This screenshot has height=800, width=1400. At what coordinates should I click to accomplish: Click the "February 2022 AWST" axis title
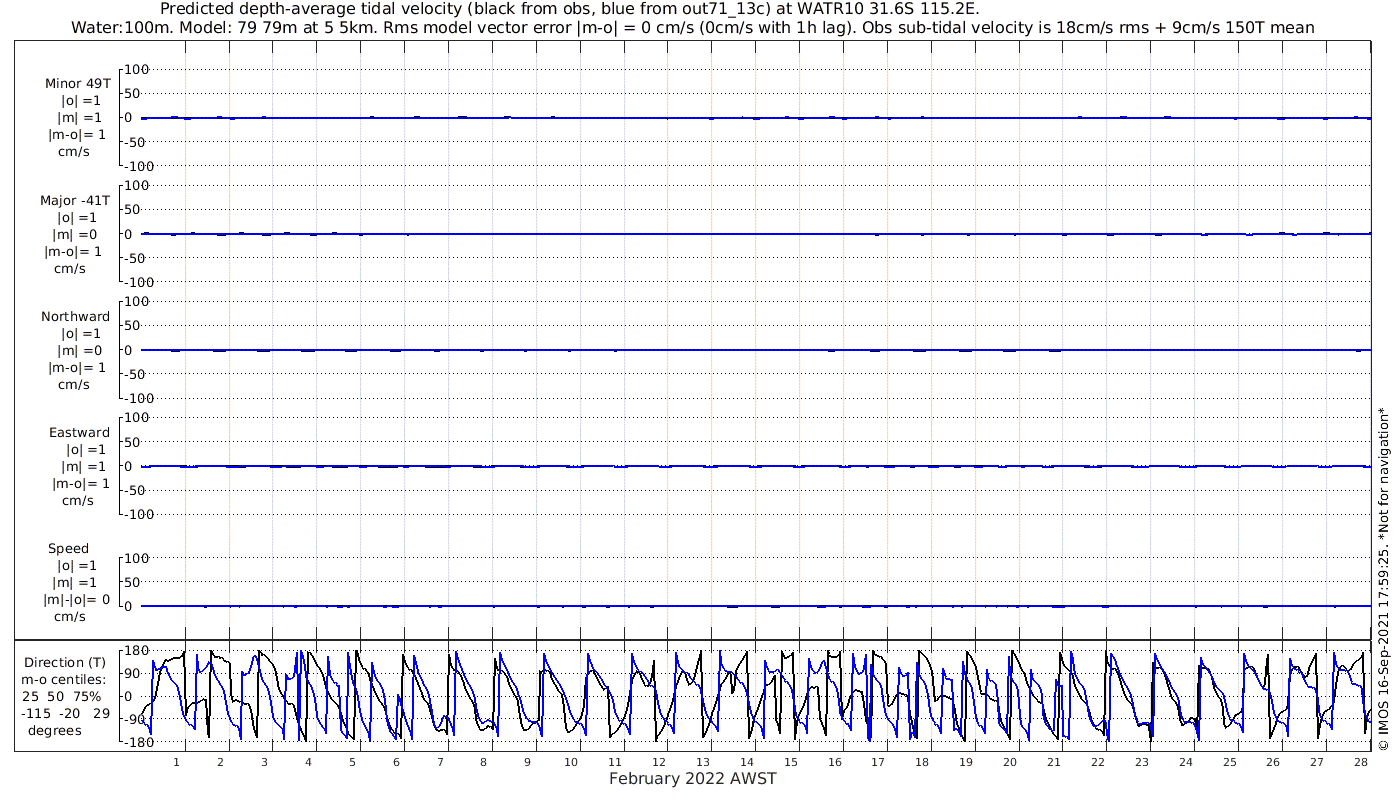click(693, 779)
